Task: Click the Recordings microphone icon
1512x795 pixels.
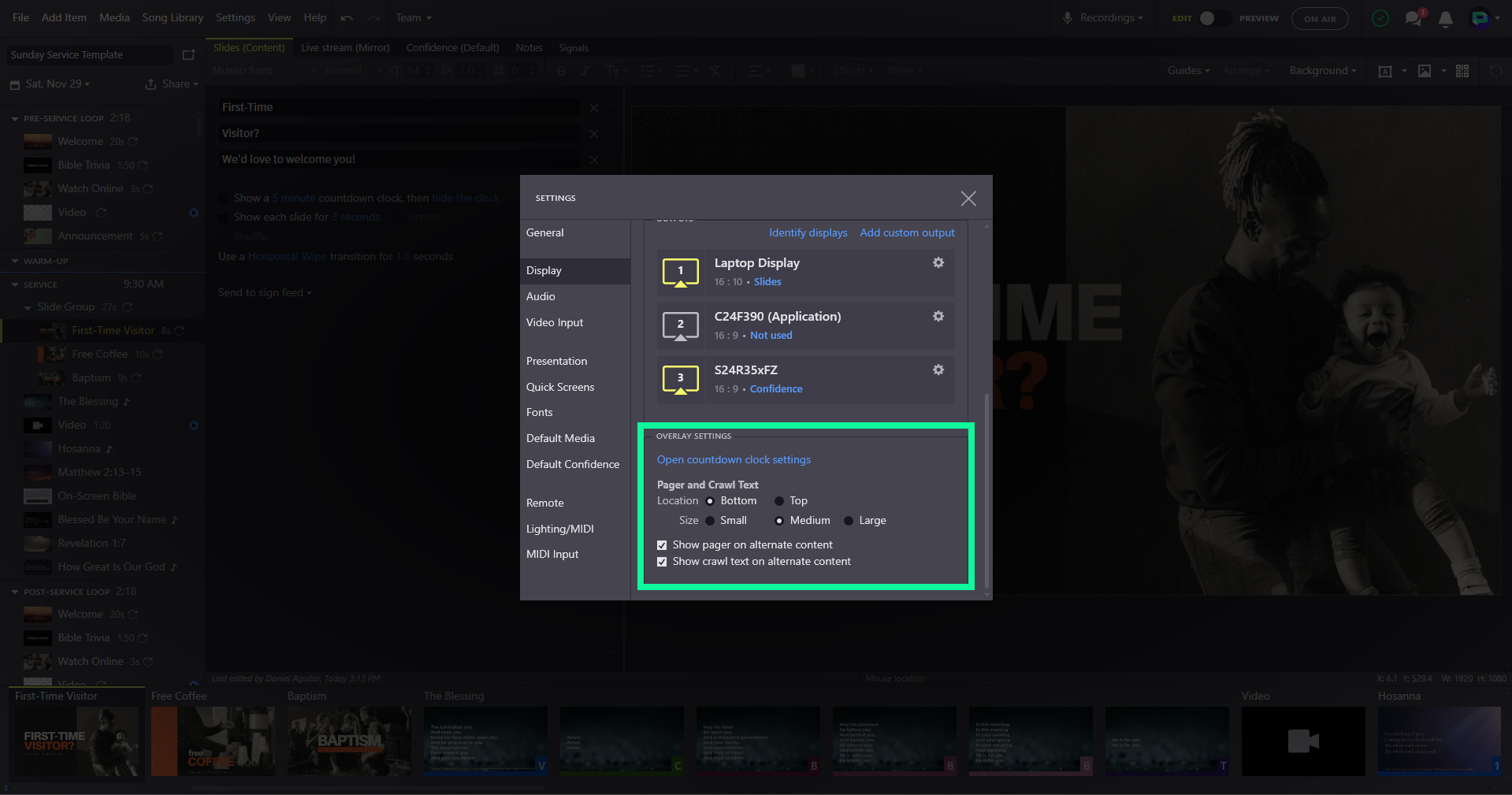Action: click(x=1068, y=18)
